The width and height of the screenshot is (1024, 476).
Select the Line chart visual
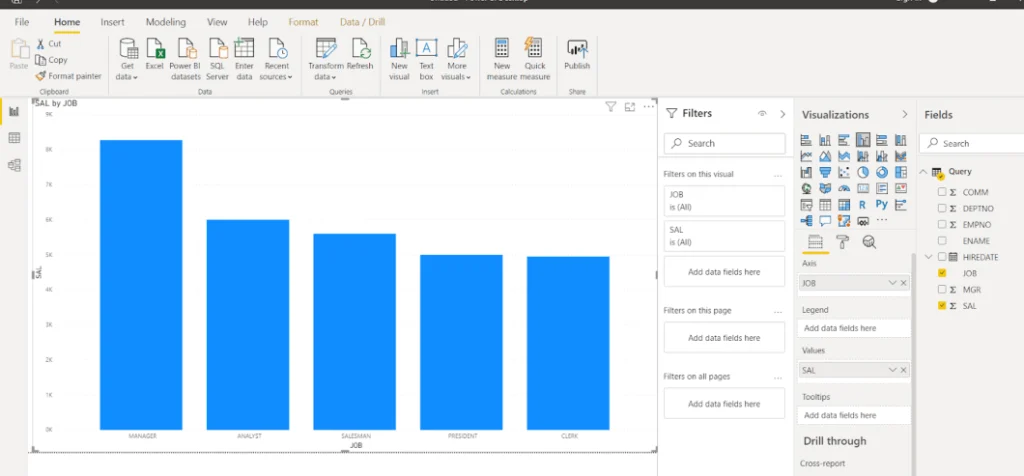806,156
